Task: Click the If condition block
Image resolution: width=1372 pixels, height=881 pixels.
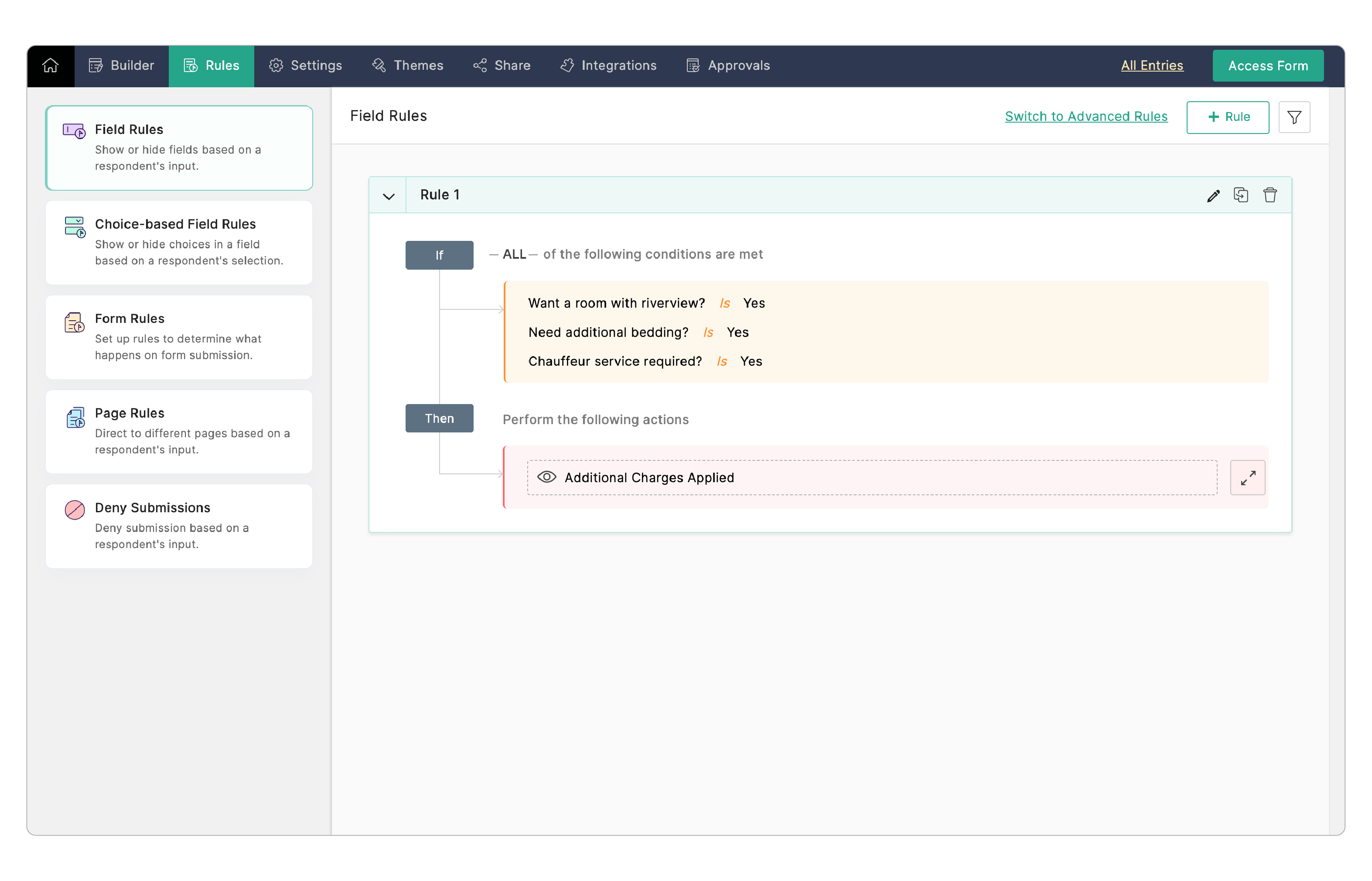Action: coord(439,255)
